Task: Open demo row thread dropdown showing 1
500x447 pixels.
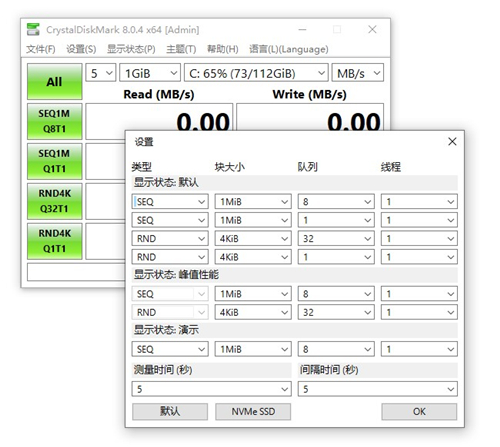Action: 419,349
